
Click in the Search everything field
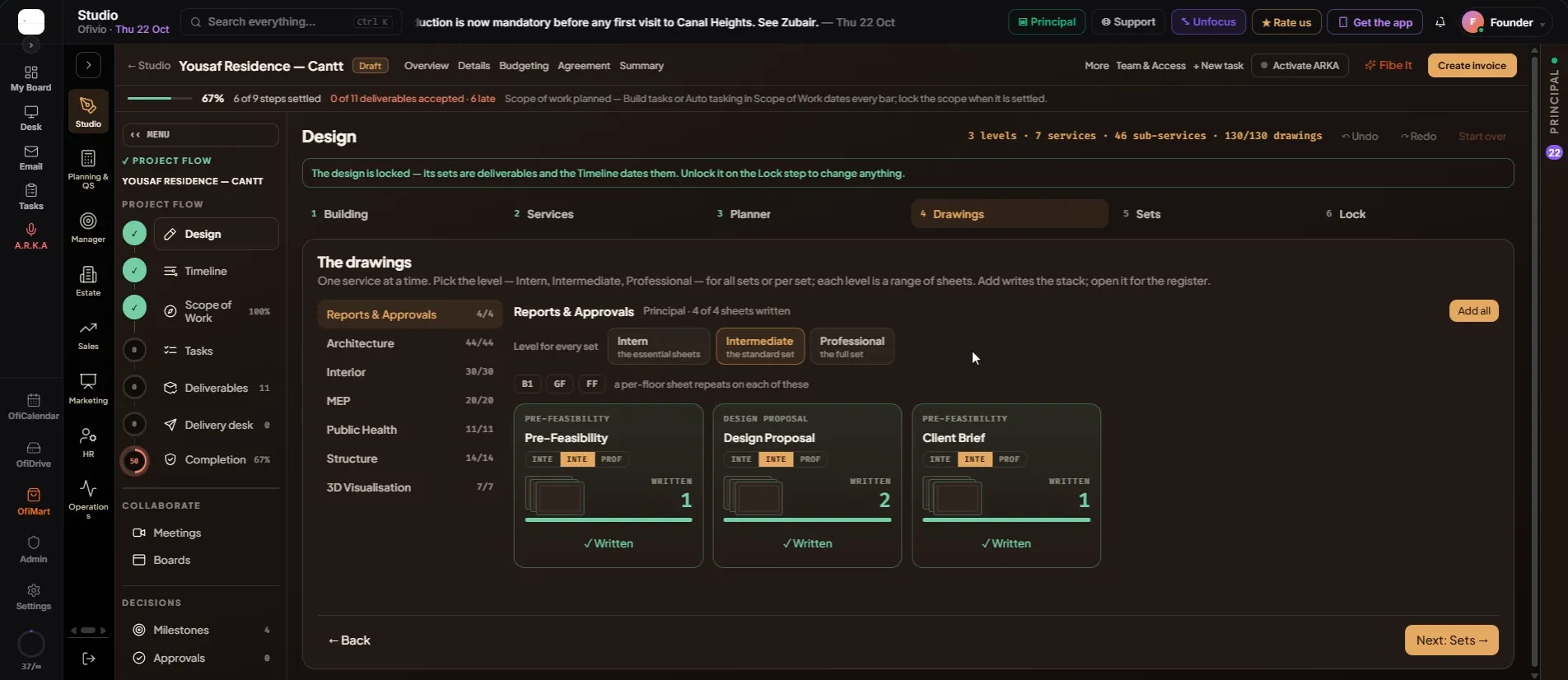pyautogui.click(x=291, y=22)
